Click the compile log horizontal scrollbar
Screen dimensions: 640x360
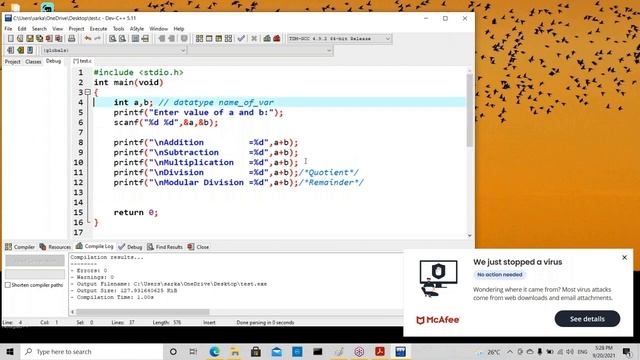tap(142, 312)
